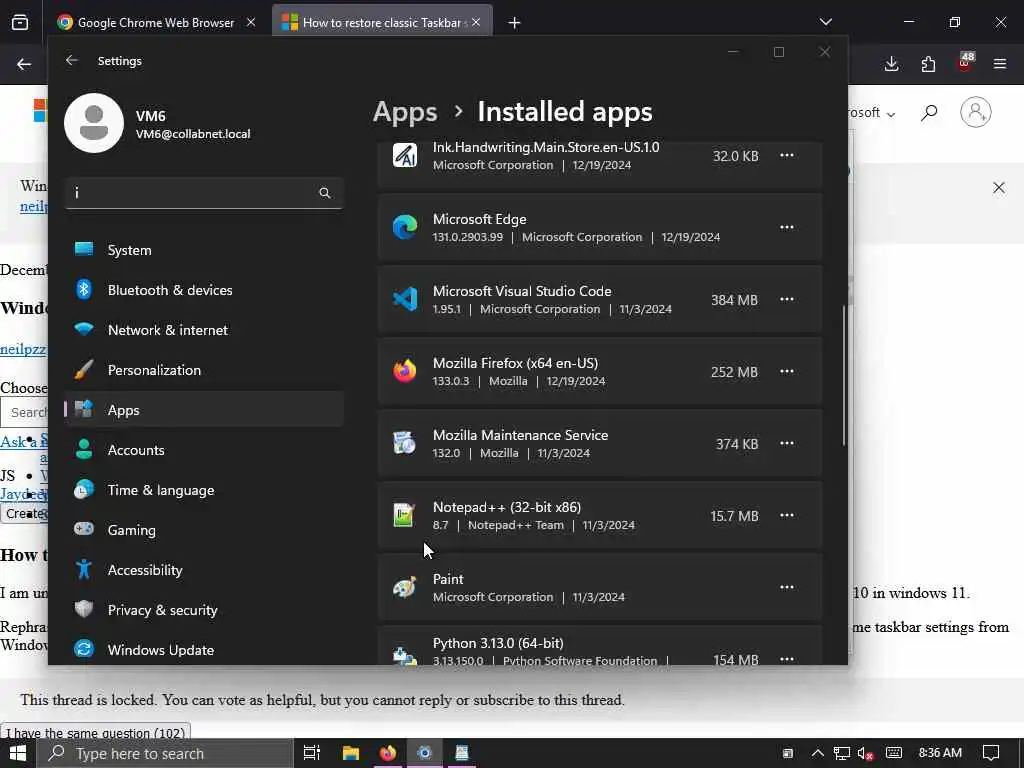Click the VM6 profile avatar
The width and height of the screenshot is (1024, 768).
[94, 123]
